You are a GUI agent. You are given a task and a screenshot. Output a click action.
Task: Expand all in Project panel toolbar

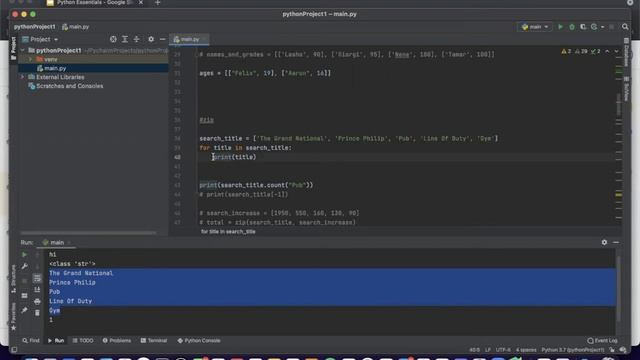click(125, 39)
